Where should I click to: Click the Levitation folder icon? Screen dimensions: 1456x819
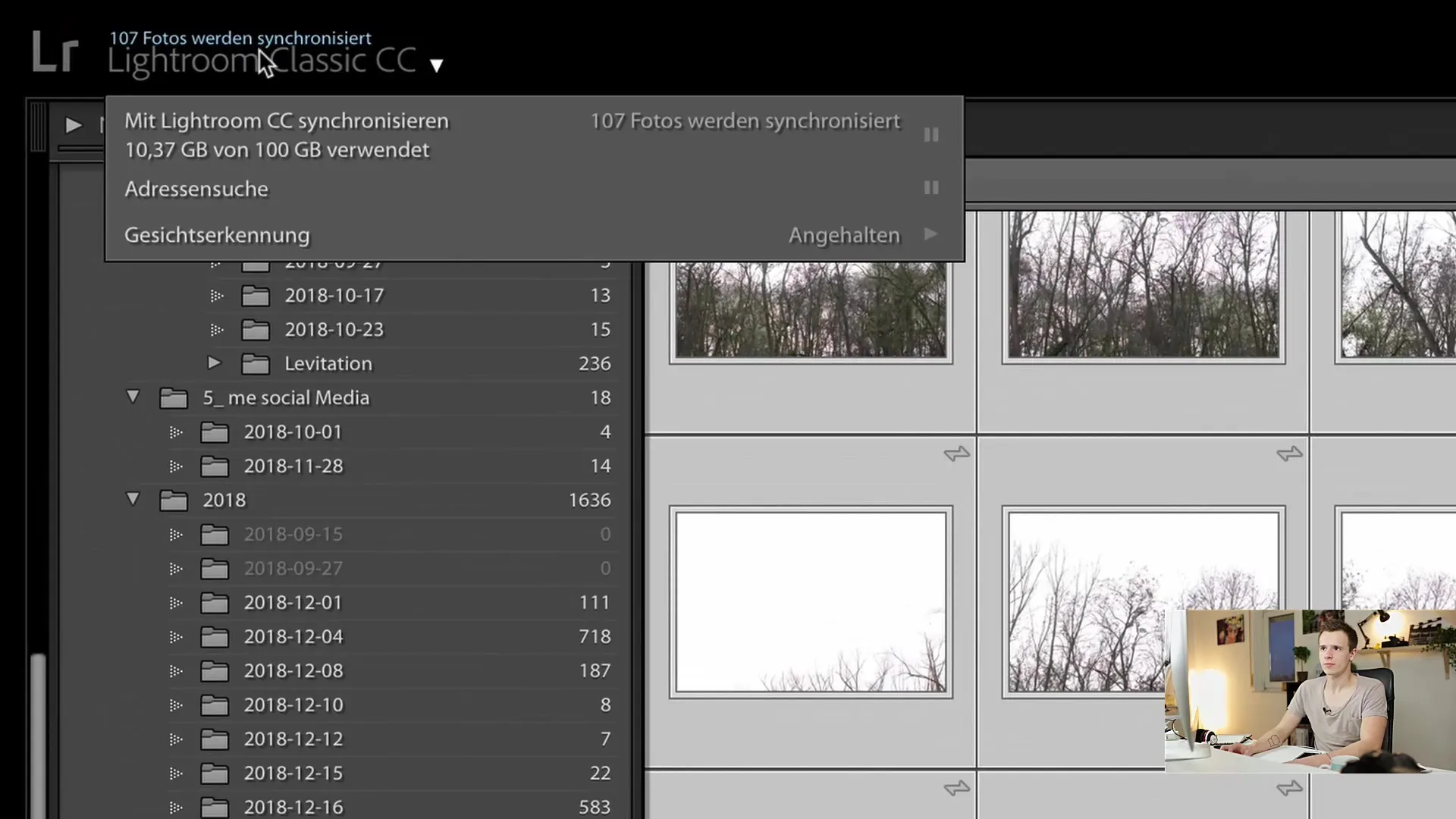click(256, 364)
